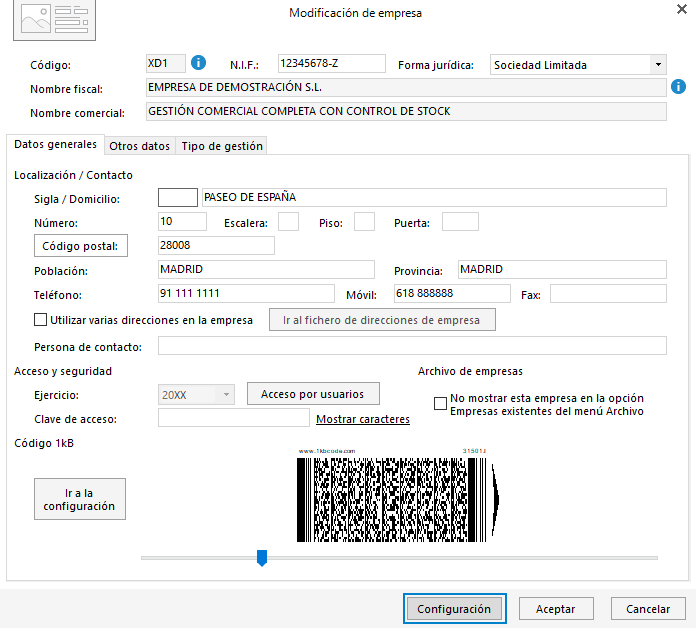The width and height of the screenshot is (696, 628).
Task: Click the Escalera input box
Action: [x=289, y=221]
